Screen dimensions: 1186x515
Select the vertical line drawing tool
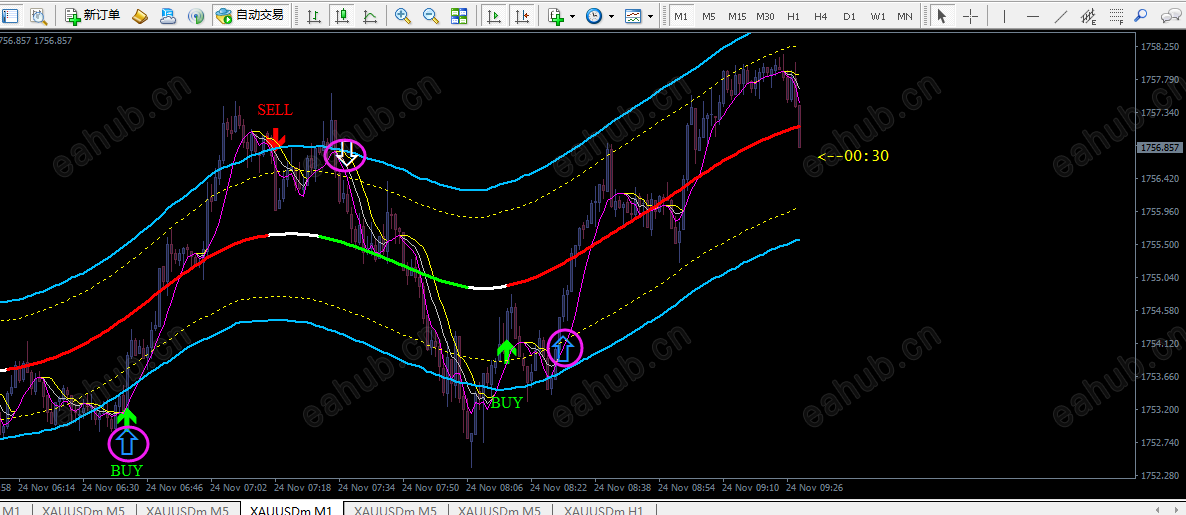1004,15
